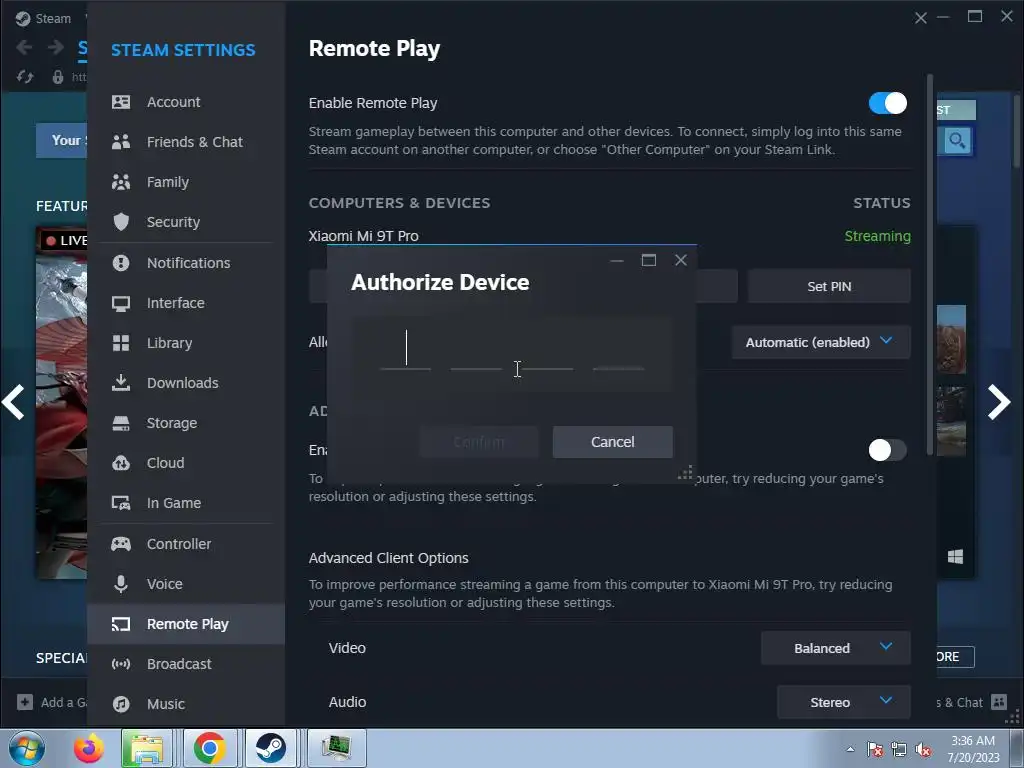1024x768 pixels.
Task: Click the store search magnifier icon
Action: point(957,140)
